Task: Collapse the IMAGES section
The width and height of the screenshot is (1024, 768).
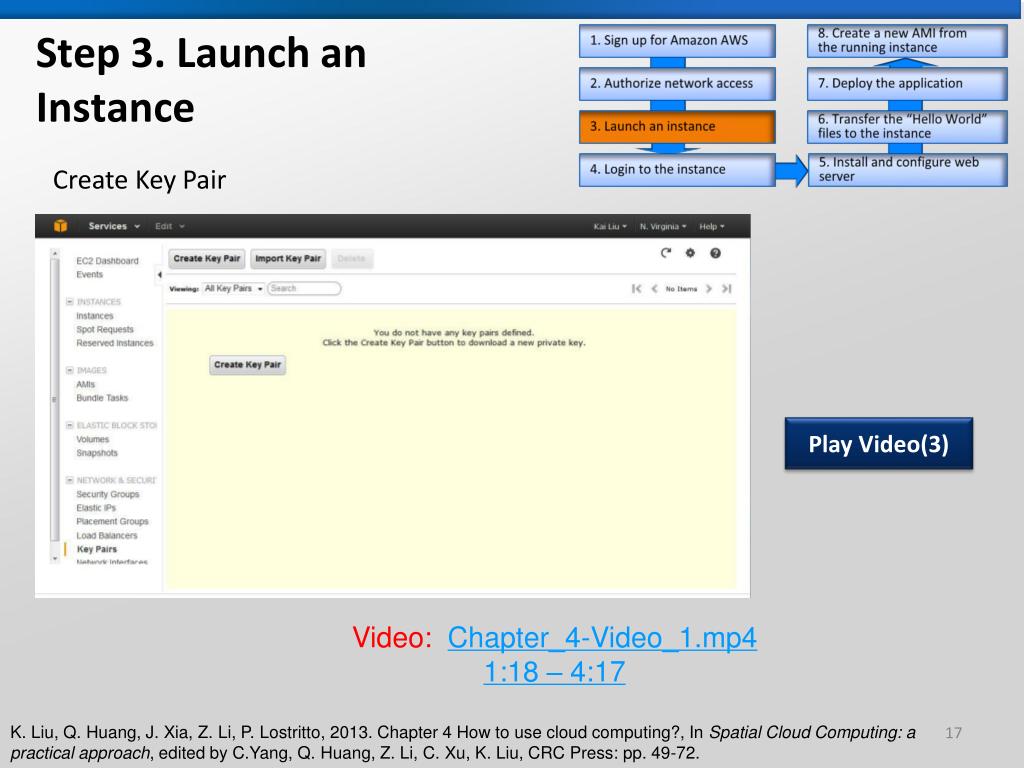Action: pyautogui.click(x=68, y=370)
